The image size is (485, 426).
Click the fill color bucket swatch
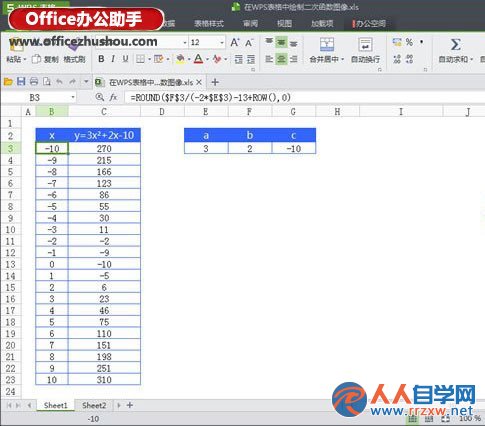[180, 59]
